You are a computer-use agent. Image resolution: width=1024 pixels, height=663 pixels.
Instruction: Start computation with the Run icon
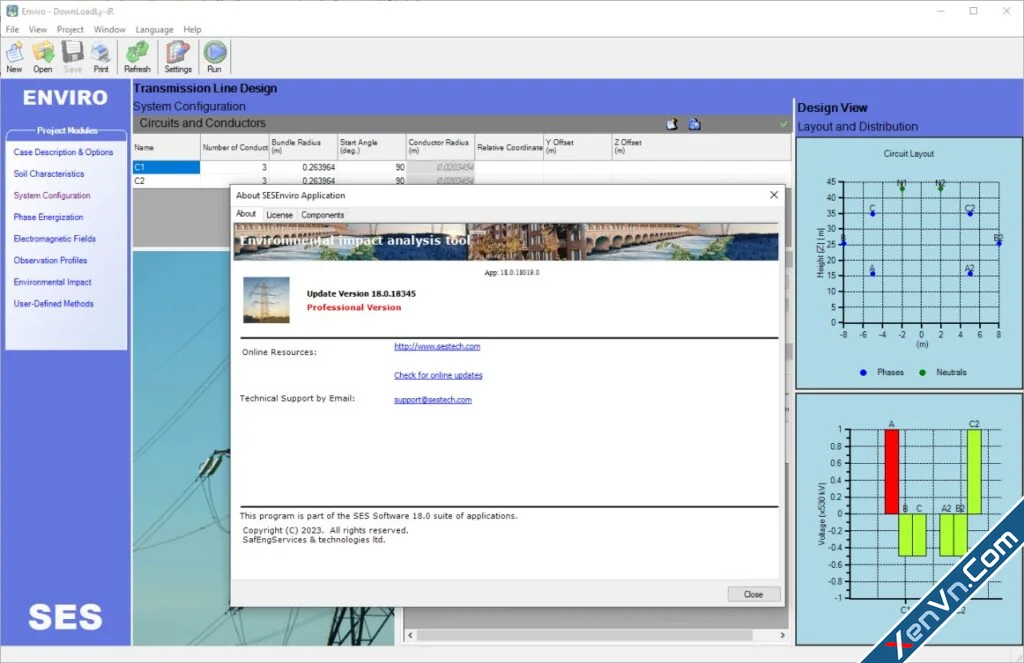point(214,56)
